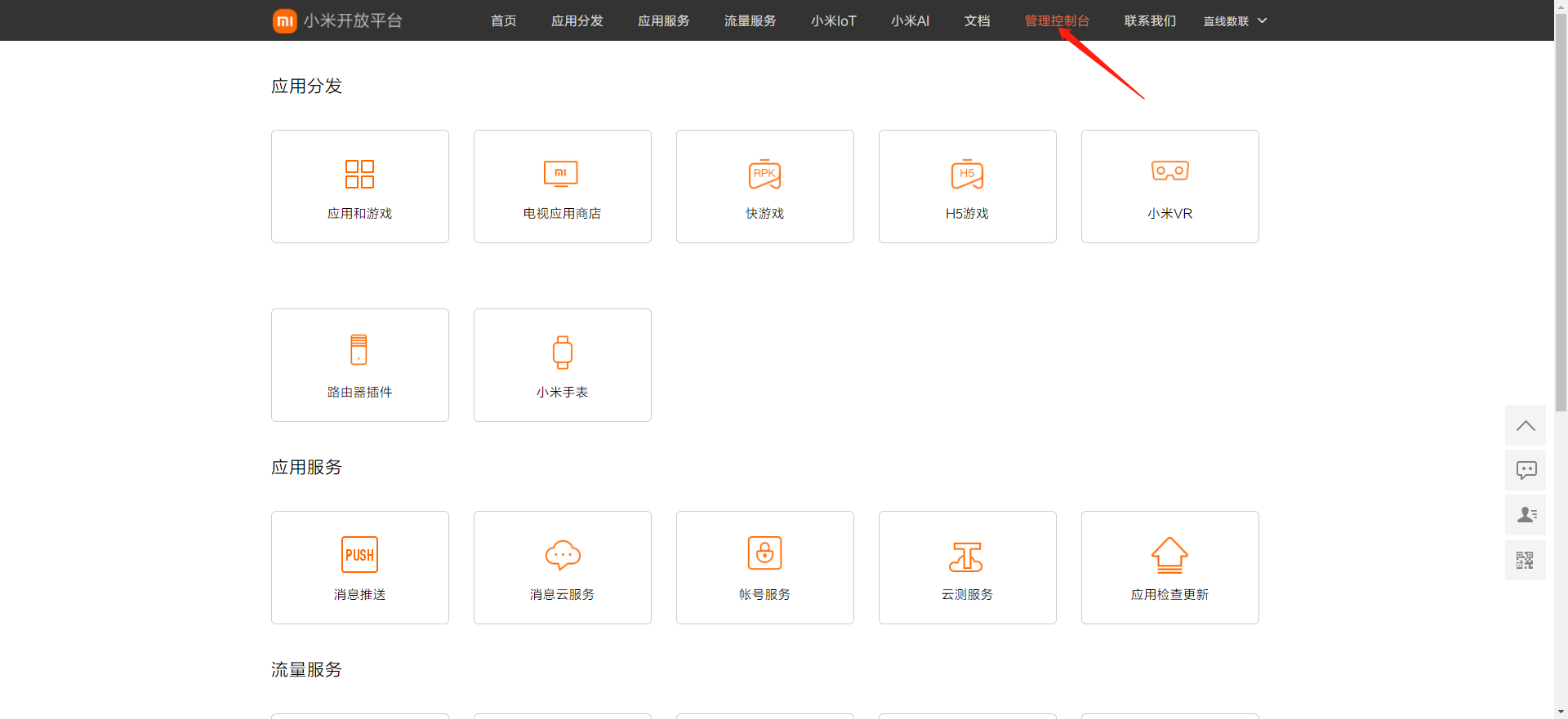
Task: Click the 应用和游戏 card label
Action: (x=359, y=213)
